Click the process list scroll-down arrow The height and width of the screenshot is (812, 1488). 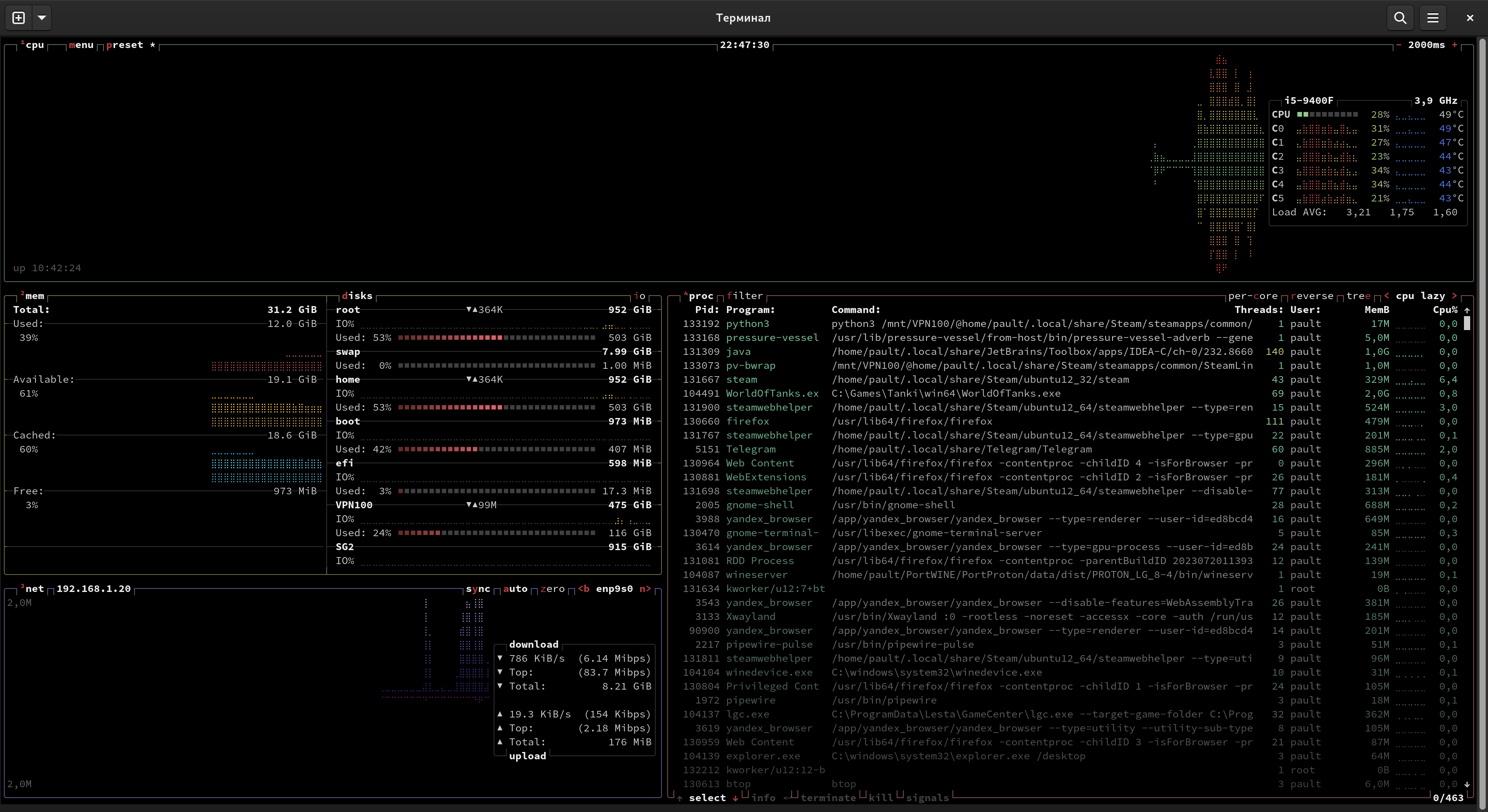pyautogui.click(x=1467, y=784)
